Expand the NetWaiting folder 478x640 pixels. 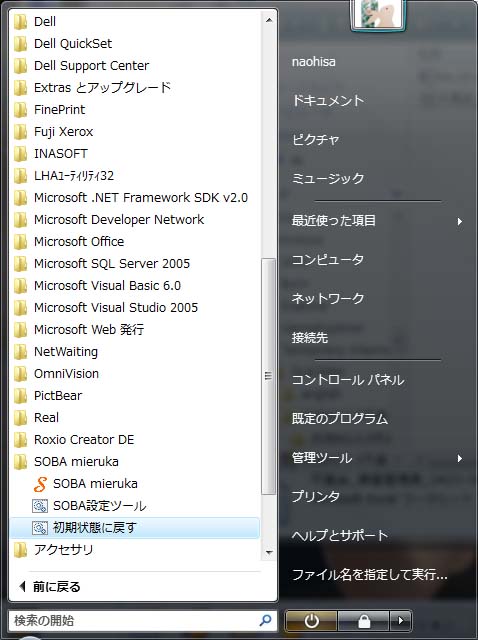click(x=66, y=352)
